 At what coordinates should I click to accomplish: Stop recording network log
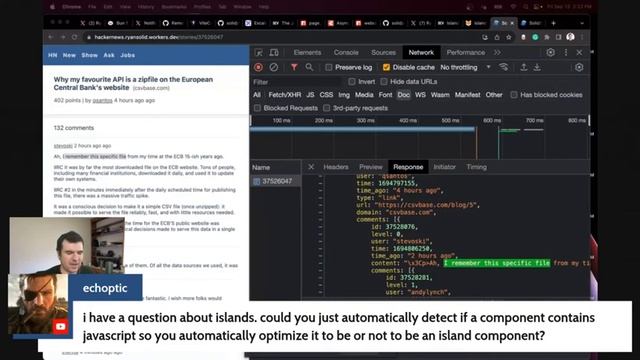pyautogui.click(x=258, y=67)
